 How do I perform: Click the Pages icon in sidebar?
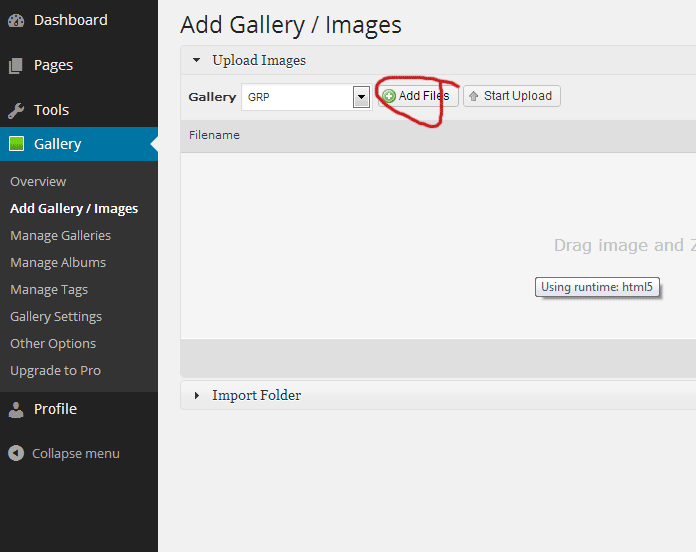16,66
